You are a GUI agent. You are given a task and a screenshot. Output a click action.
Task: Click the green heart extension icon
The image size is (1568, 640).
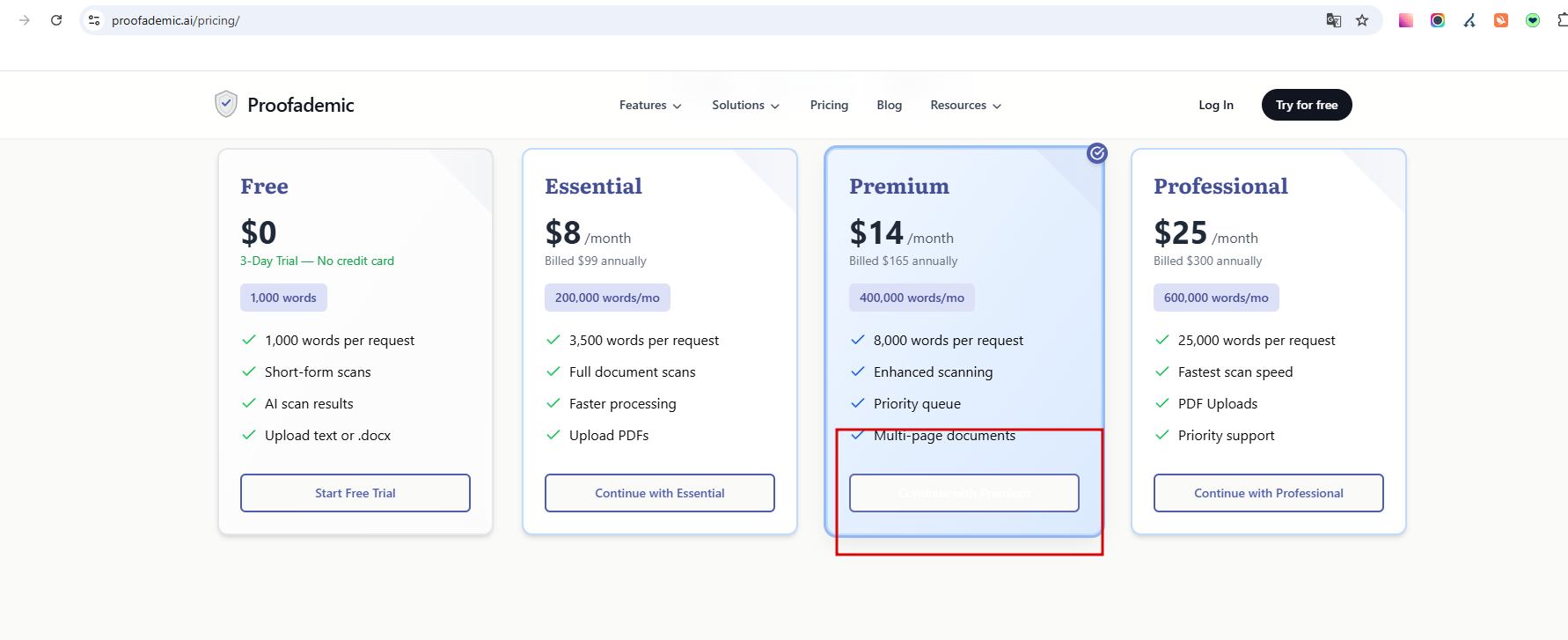1533,20
